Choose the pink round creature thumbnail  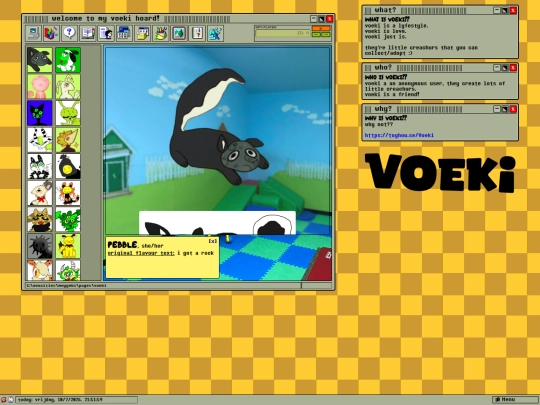(40, 86)
